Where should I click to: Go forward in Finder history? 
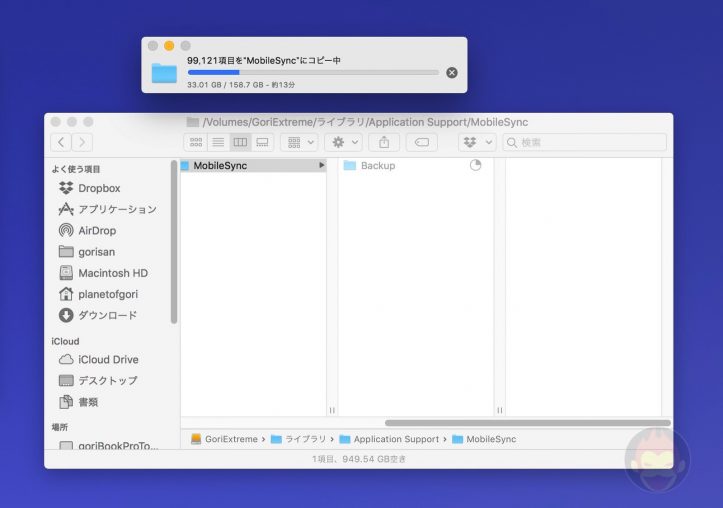pos(82,142)
